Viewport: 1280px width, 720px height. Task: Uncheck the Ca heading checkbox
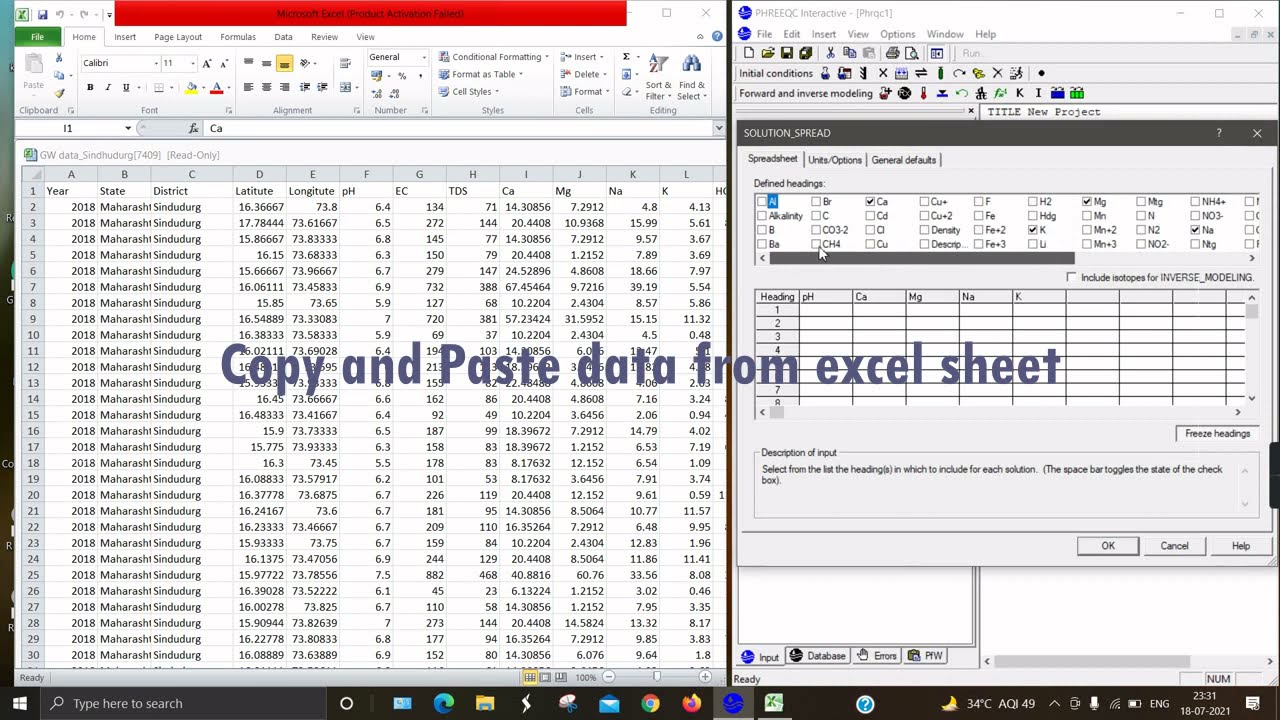(x=870, y=202)
